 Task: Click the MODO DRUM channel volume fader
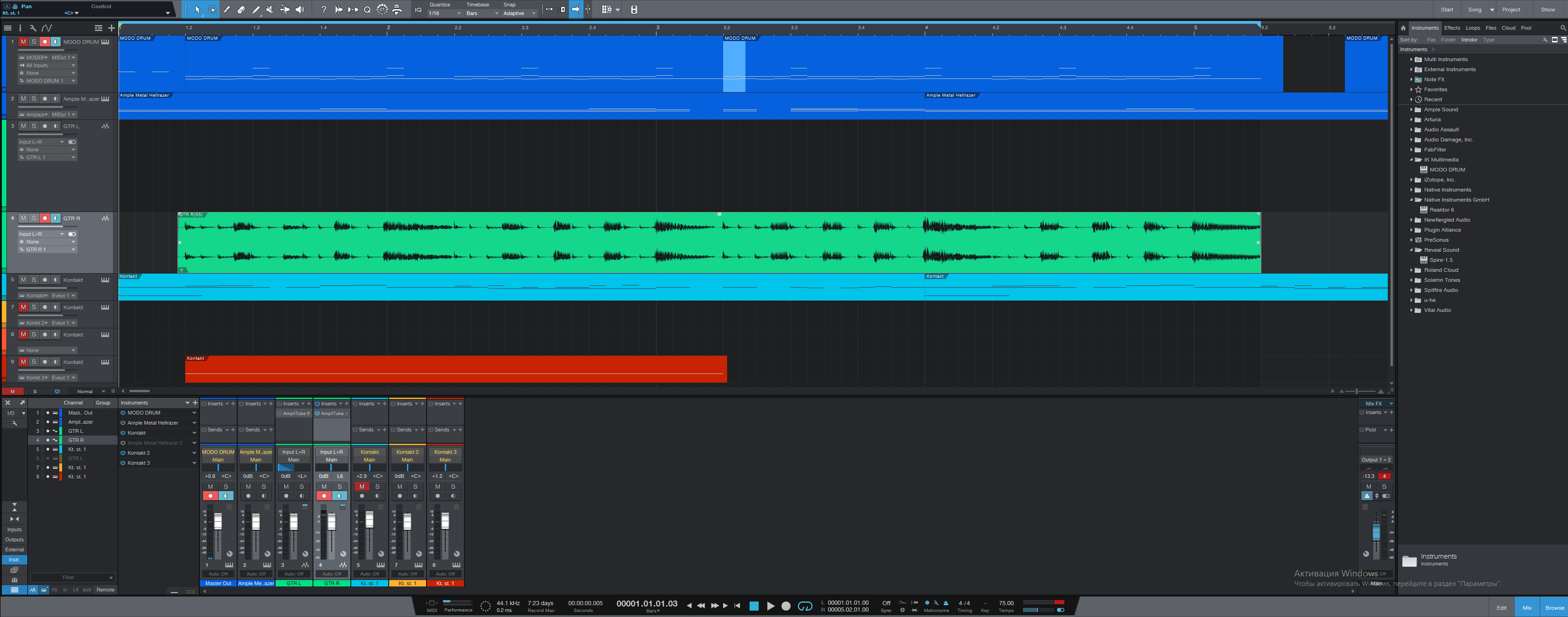(218, 522)
